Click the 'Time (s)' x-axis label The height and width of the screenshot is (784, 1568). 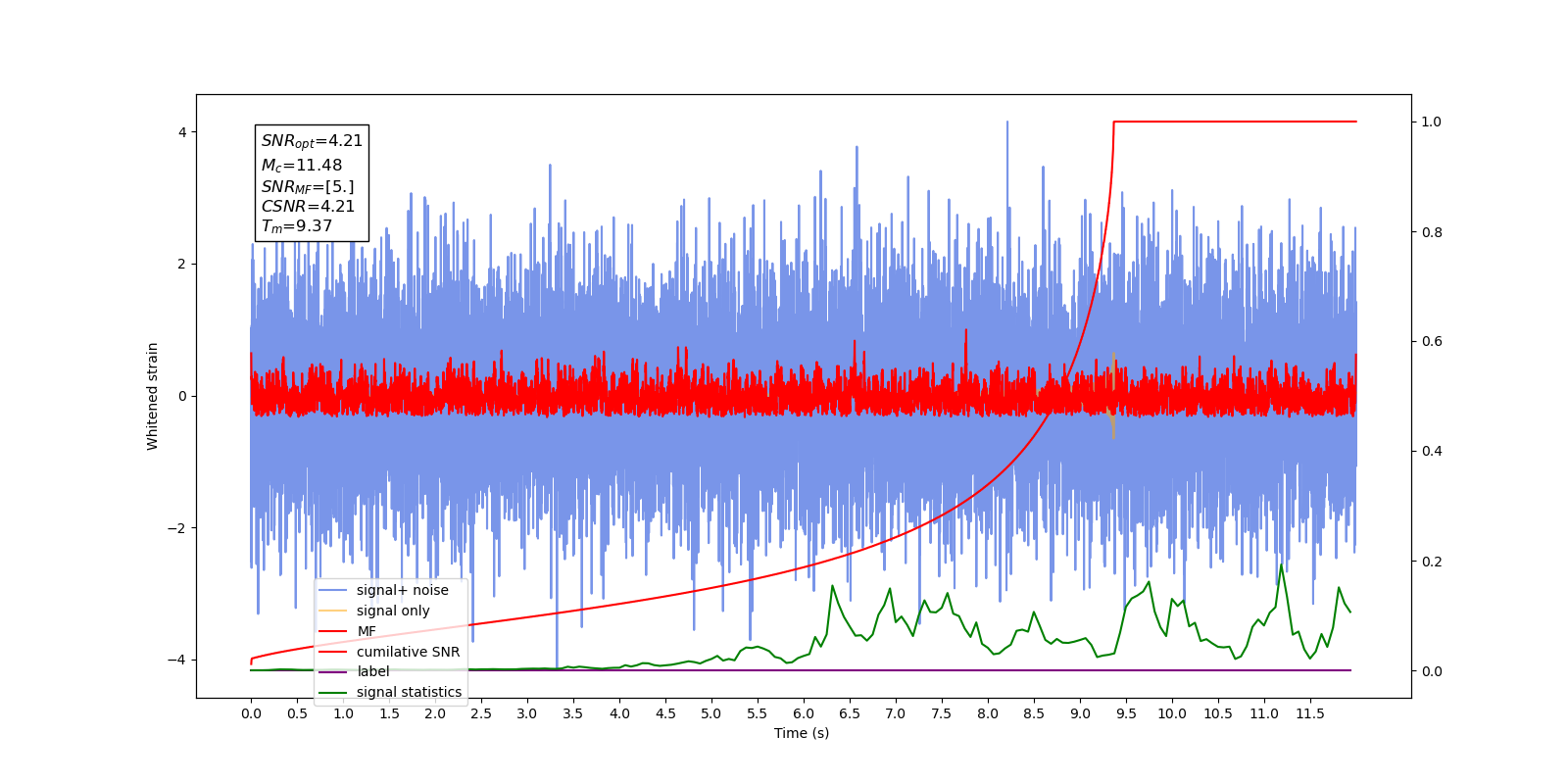pos(802,733)
